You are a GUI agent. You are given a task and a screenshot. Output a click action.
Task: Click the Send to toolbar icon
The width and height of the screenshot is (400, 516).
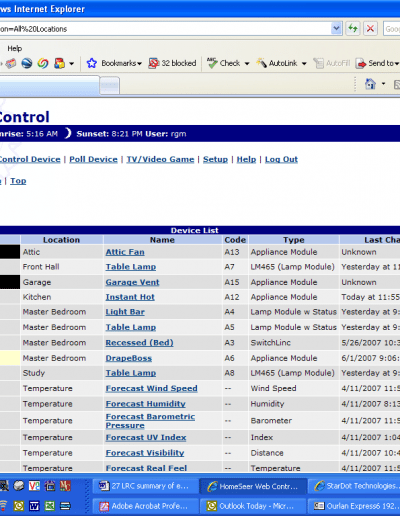tap(361, 63)
